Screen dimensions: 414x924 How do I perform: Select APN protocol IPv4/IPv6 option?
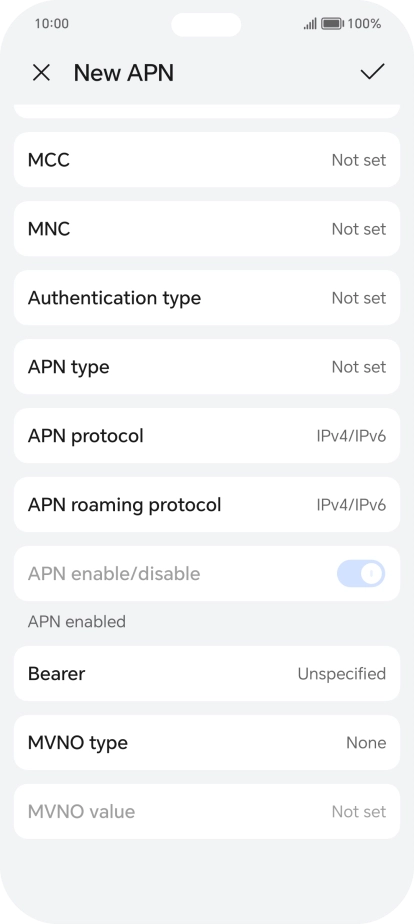tap(207, 435)
